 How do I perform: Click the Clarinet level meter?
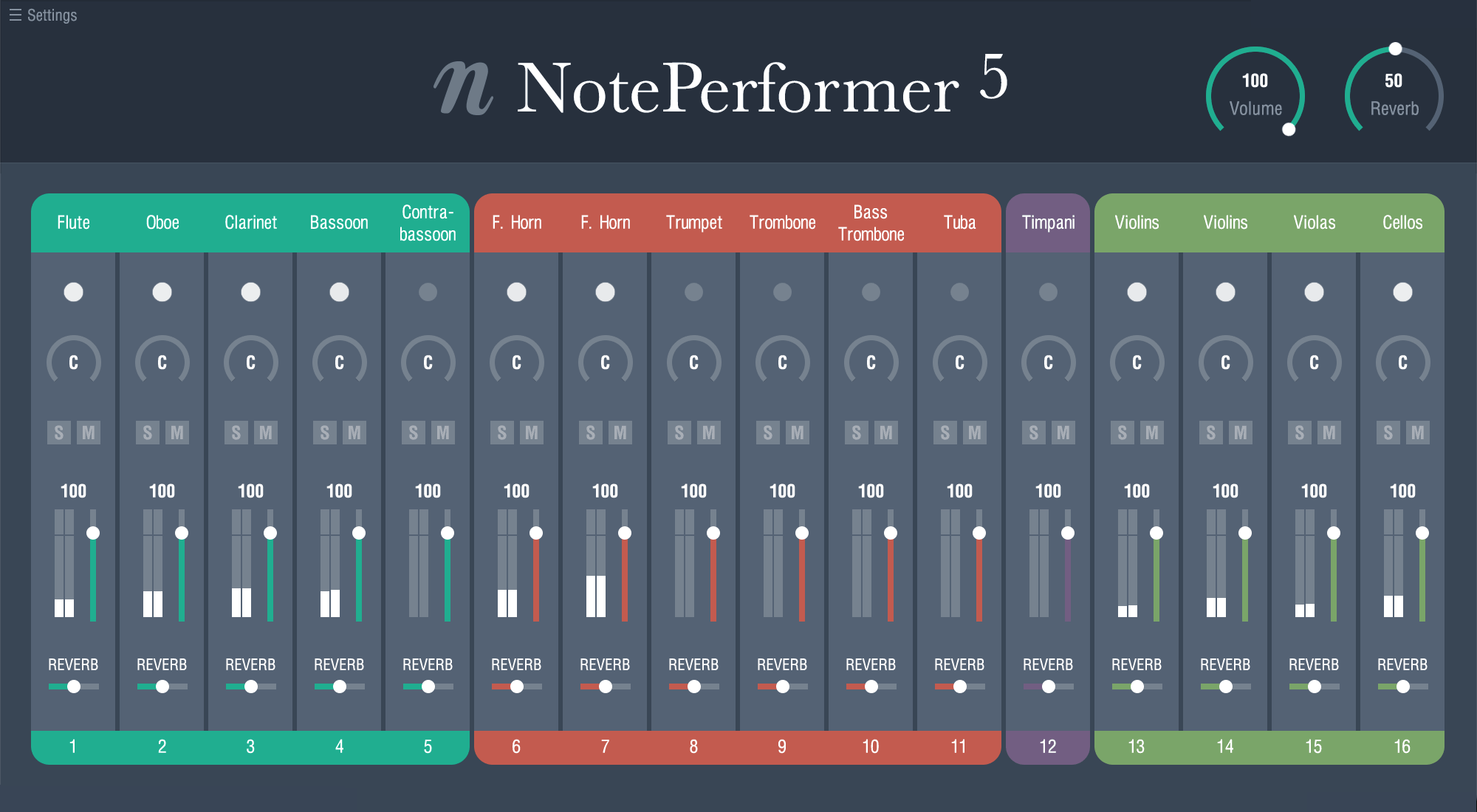click(241, 563)
